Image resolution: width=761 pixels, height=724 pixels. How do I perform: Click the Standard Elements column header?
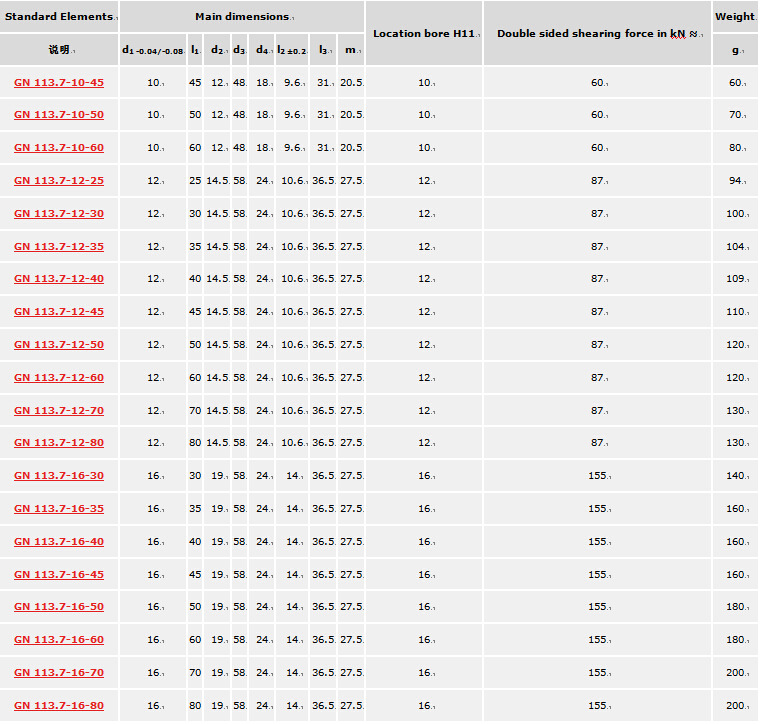click(x=58, y=17)
